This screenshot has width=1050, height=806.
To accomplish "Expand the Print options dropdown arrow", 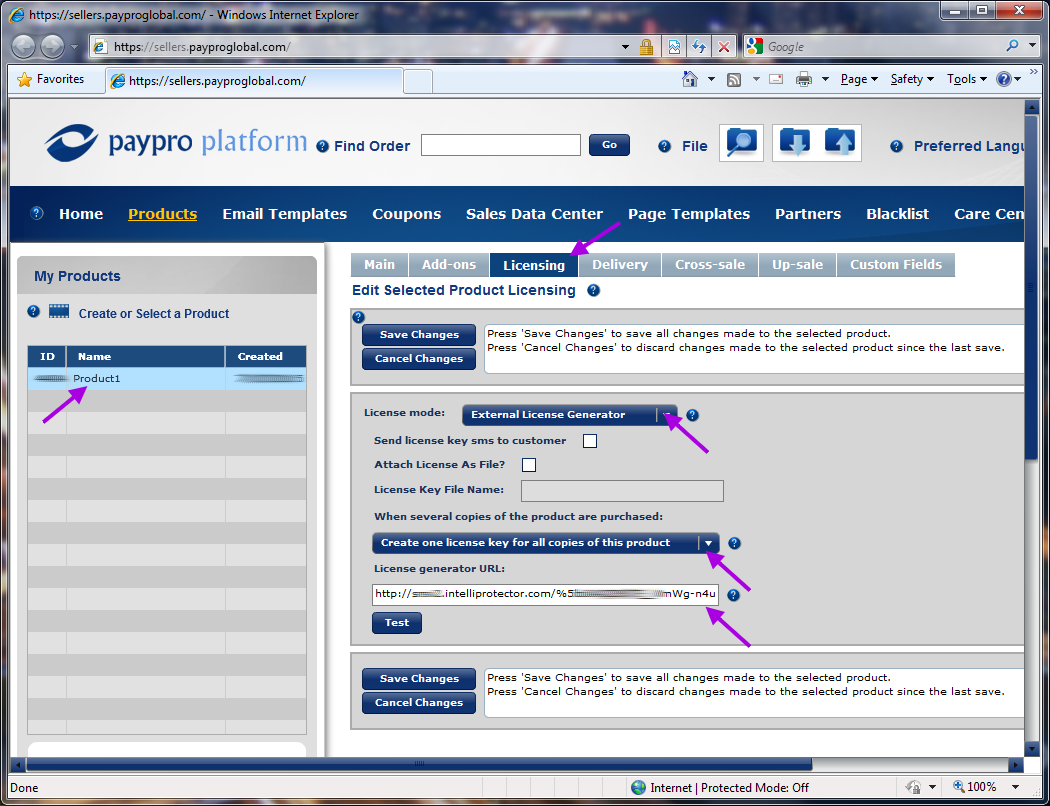I will pos(826,79).
